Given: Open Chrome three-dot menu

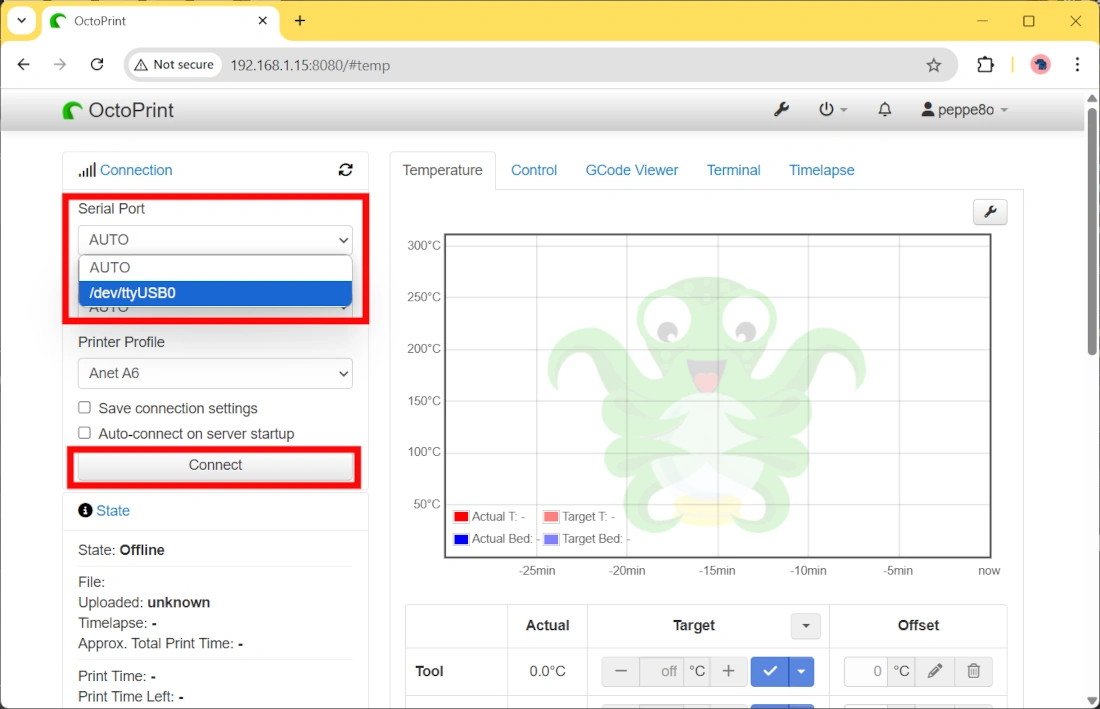Looking at the screenshot, I should (1077, 65).
